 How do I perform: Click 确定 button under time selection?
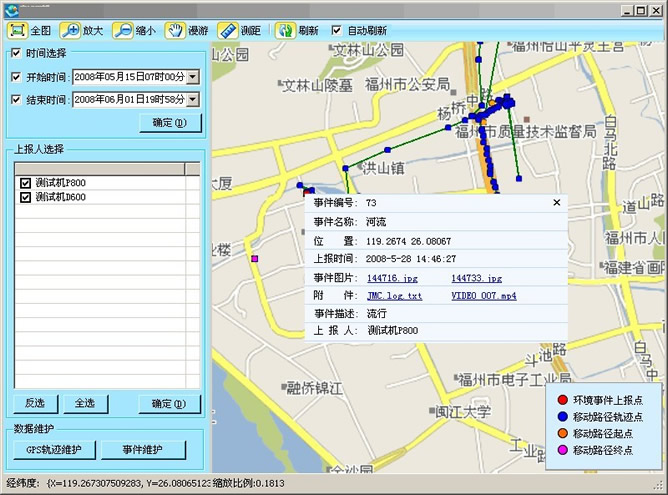click(170, 123)
